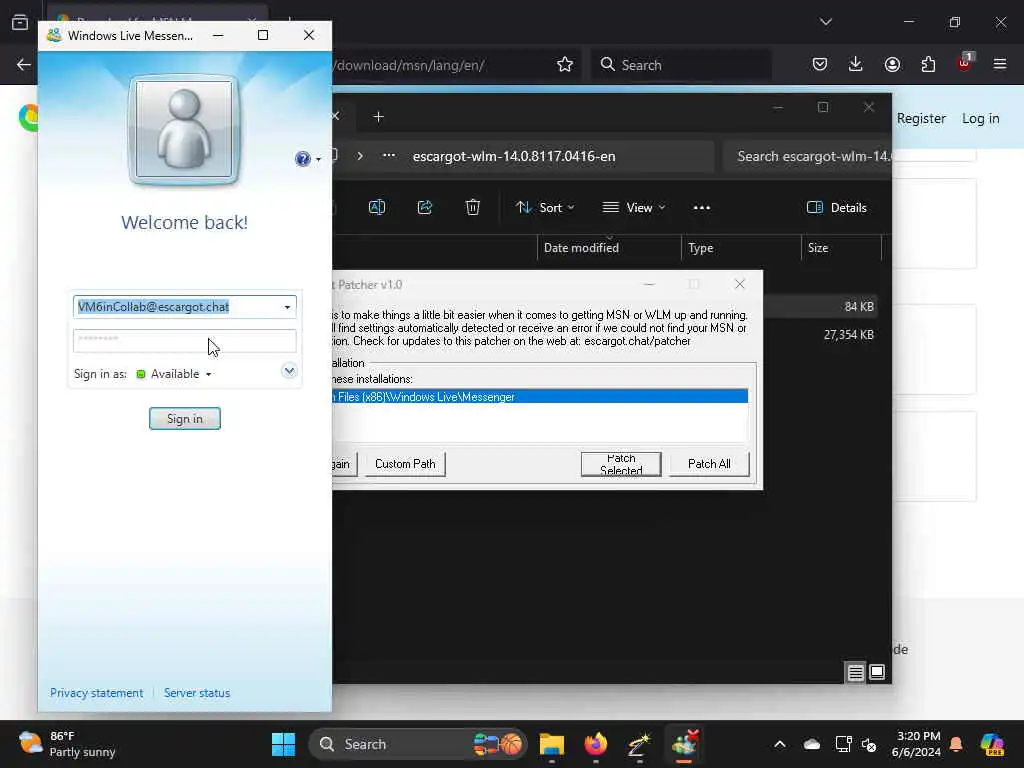Open the View dropdown in Explorer

coord(633,208)
